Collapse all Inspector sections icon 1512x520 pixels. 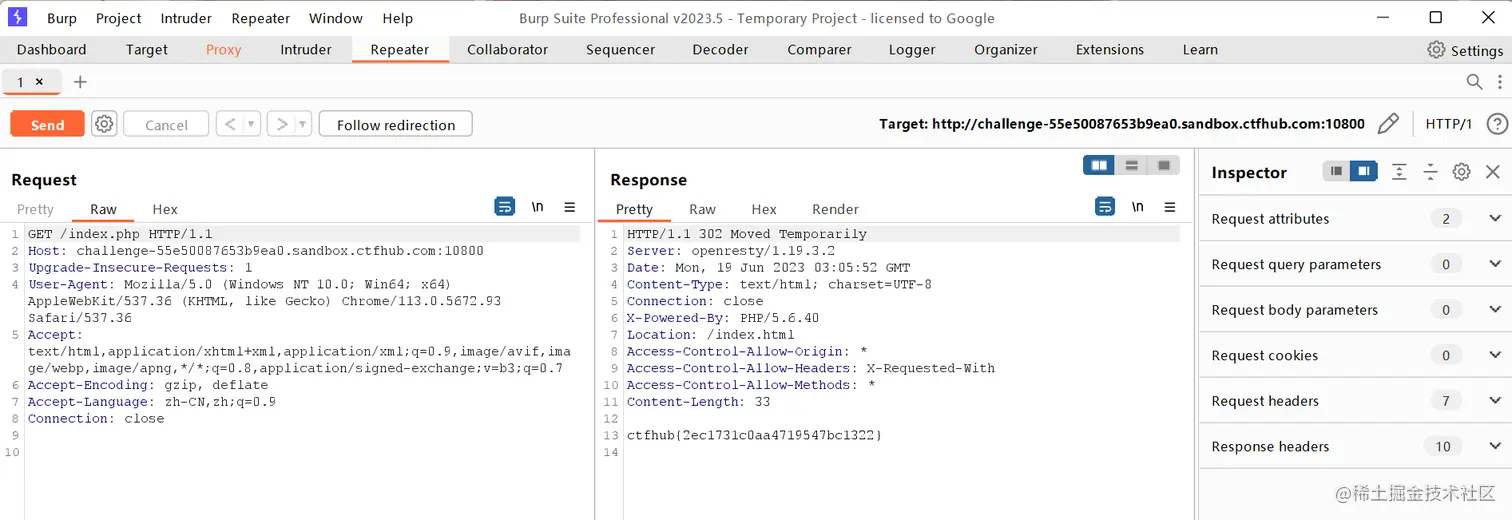pyautogui.click(x=1430, y=172)
